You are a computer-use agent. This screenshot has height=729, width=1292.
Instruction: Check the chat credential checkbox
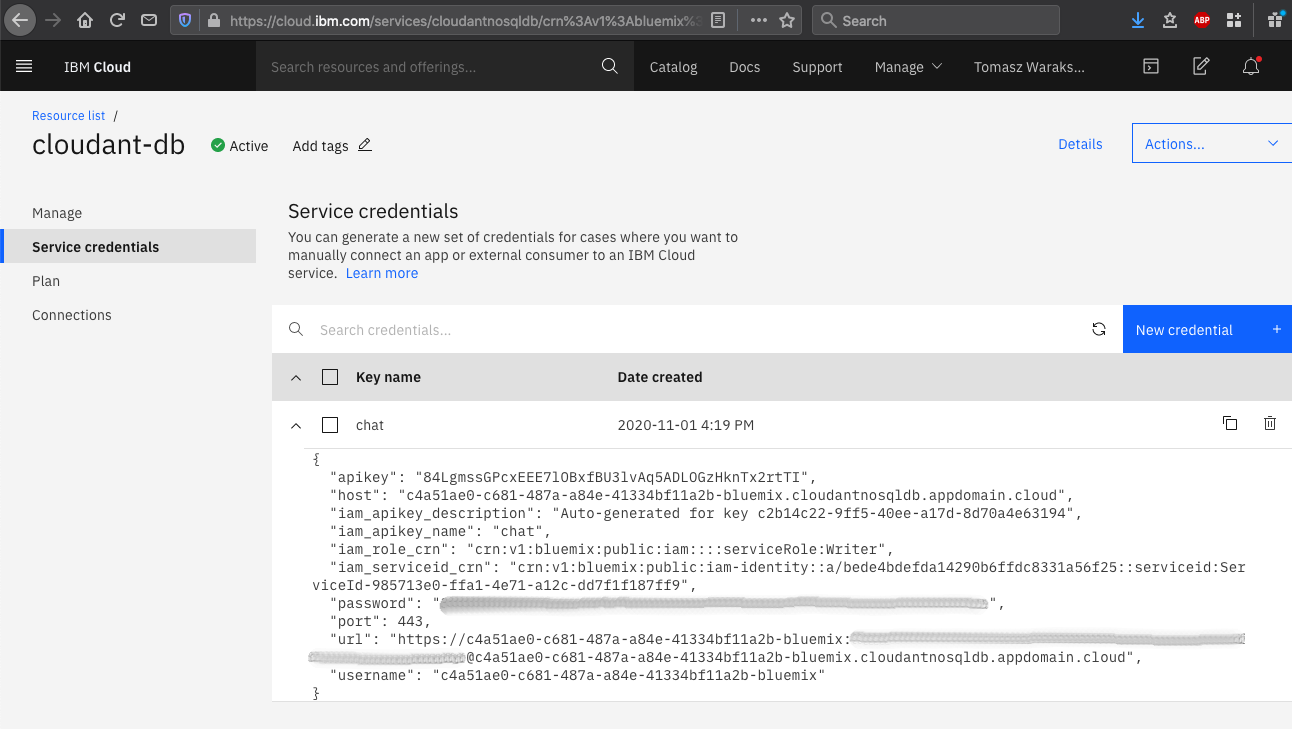(x=330, y=425)
